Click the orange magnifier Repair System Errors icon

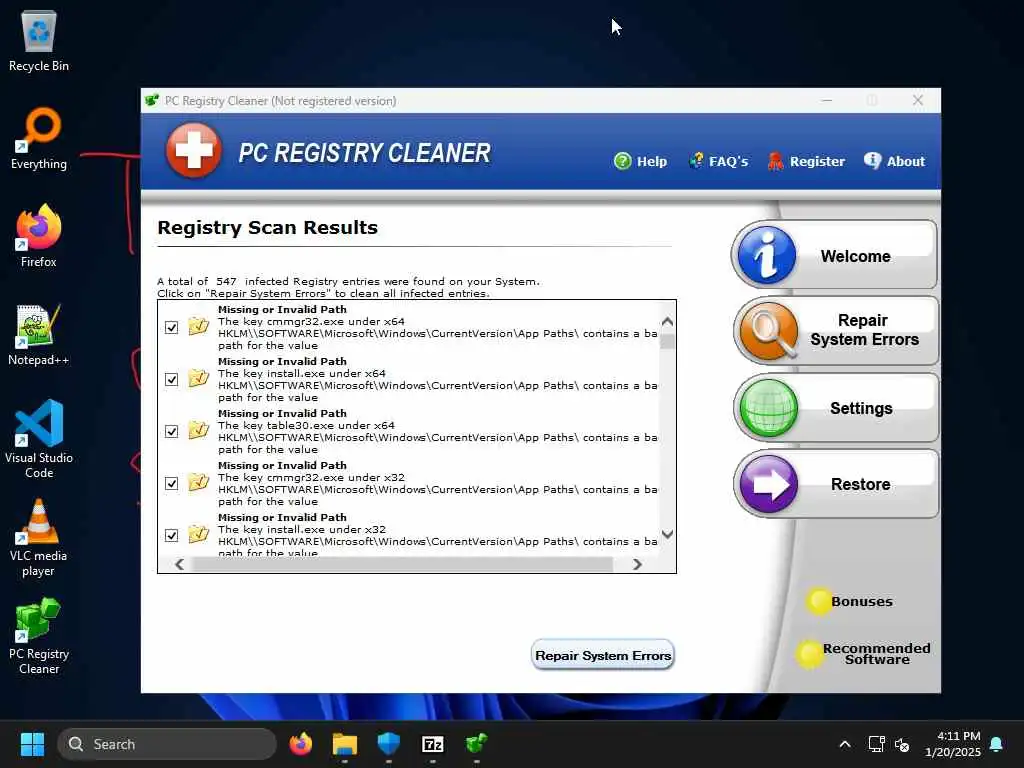click(769, 332)
